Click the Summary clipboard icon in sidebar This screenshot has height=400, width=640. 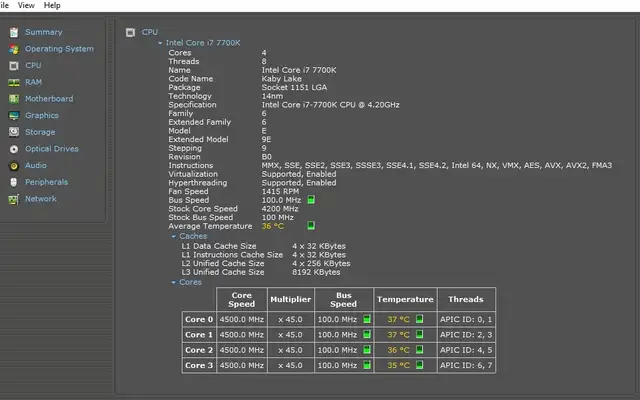pos(14,32)
